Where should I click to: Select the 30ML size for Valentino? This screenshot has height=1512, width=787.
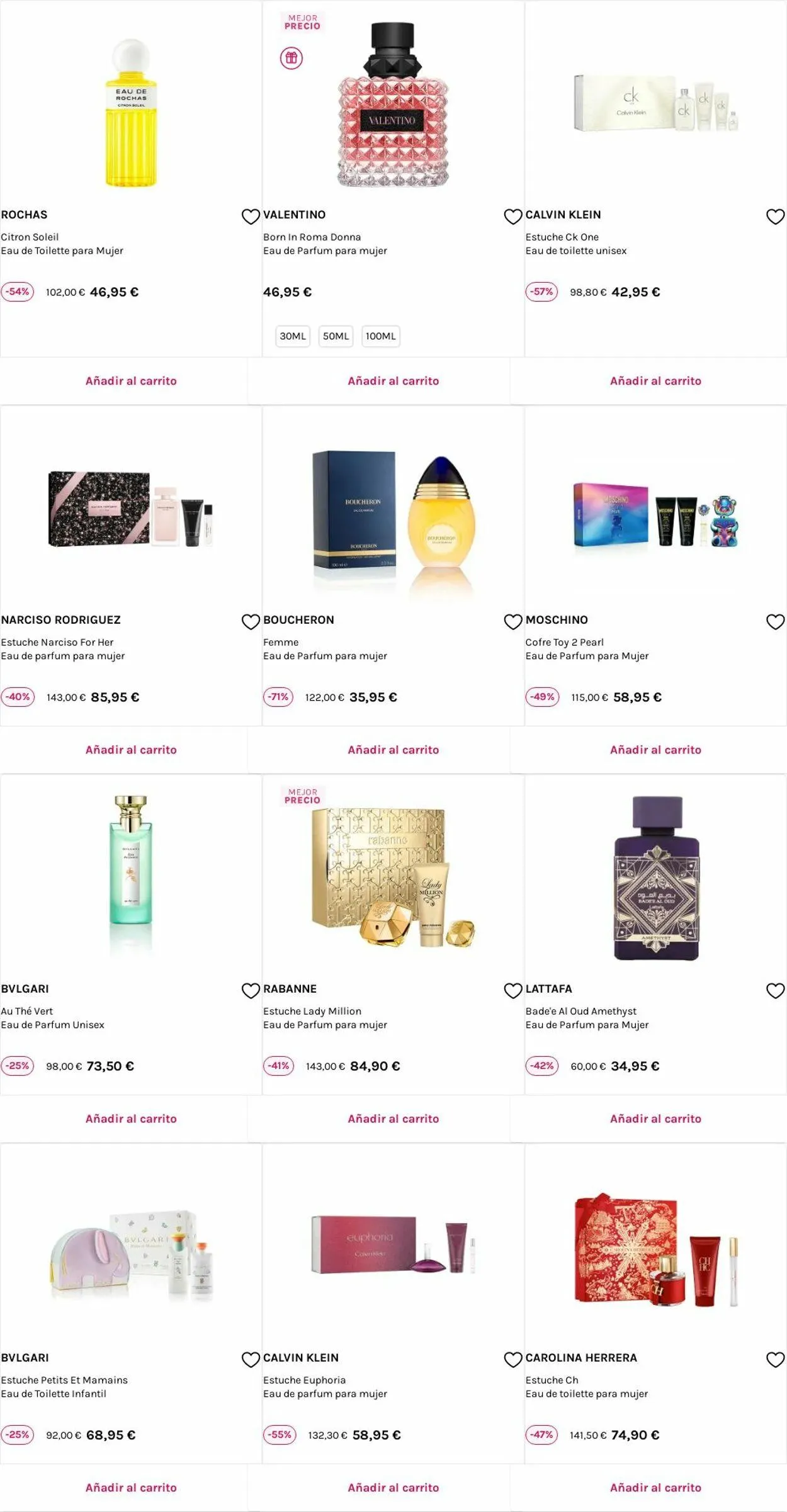293,336
